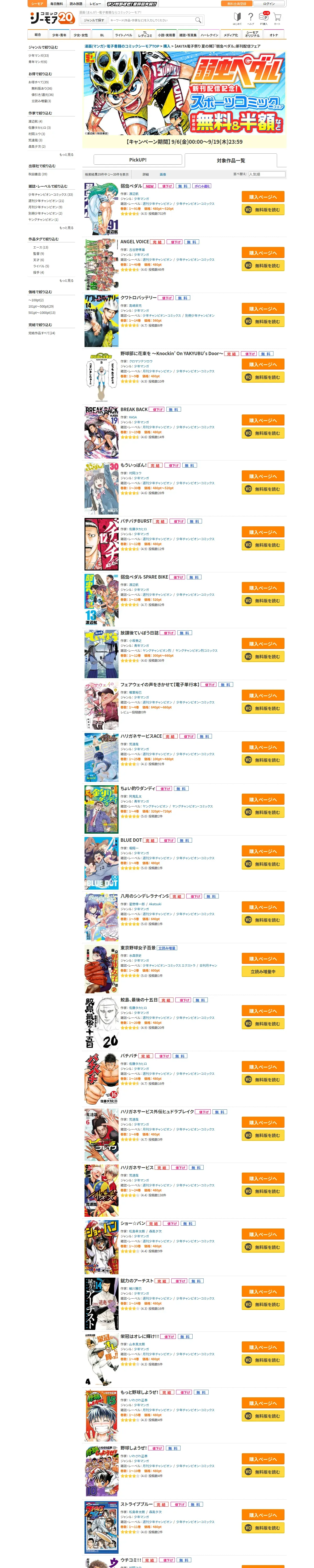Image resolution: width=314 pixels, height=1568 pixels.
Task: Switch the list to 詳細 view
Action: click(x=146, y=174)
